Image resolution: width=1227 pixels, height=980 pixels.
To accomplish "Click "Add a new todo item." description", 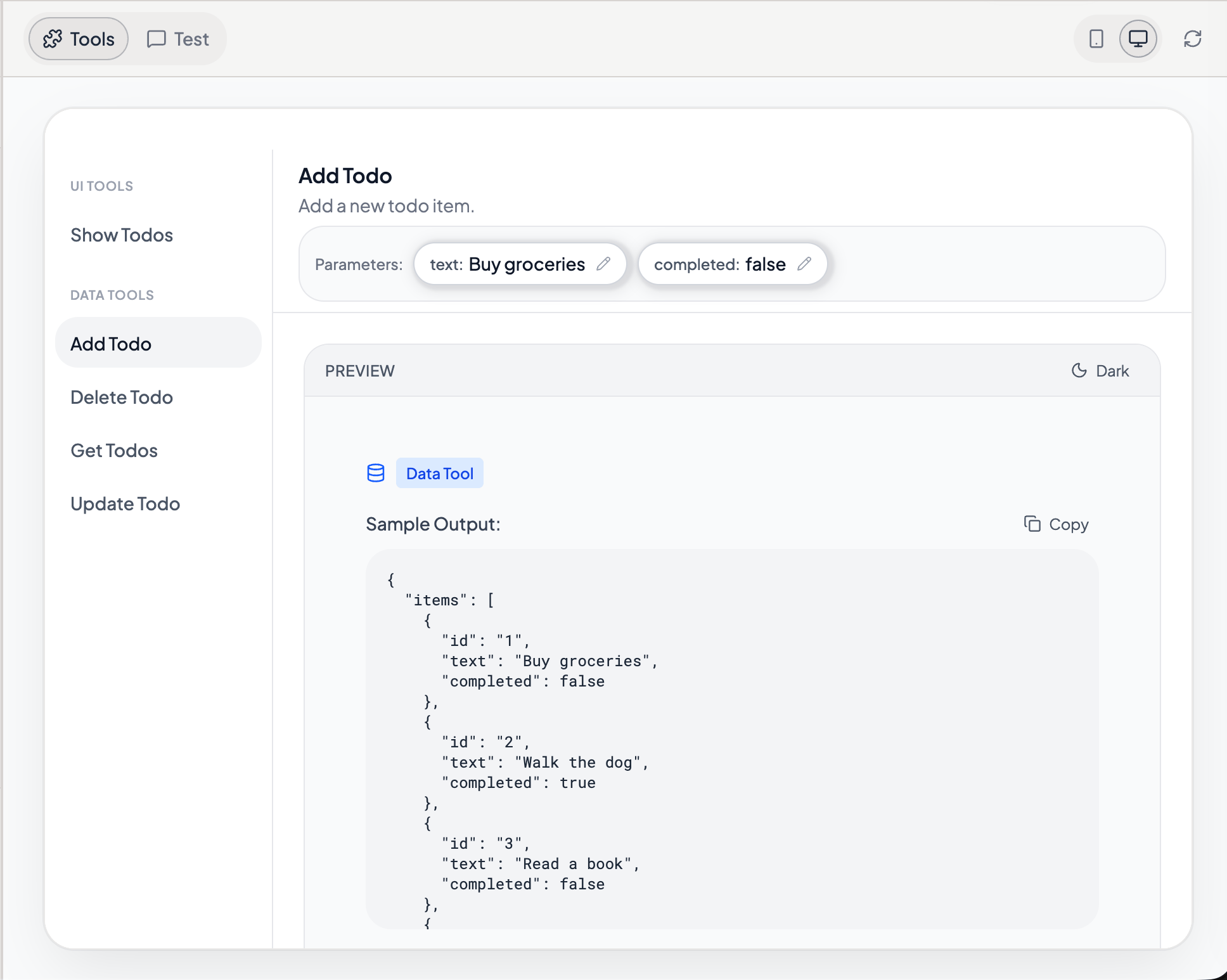I will click(387, 206).
